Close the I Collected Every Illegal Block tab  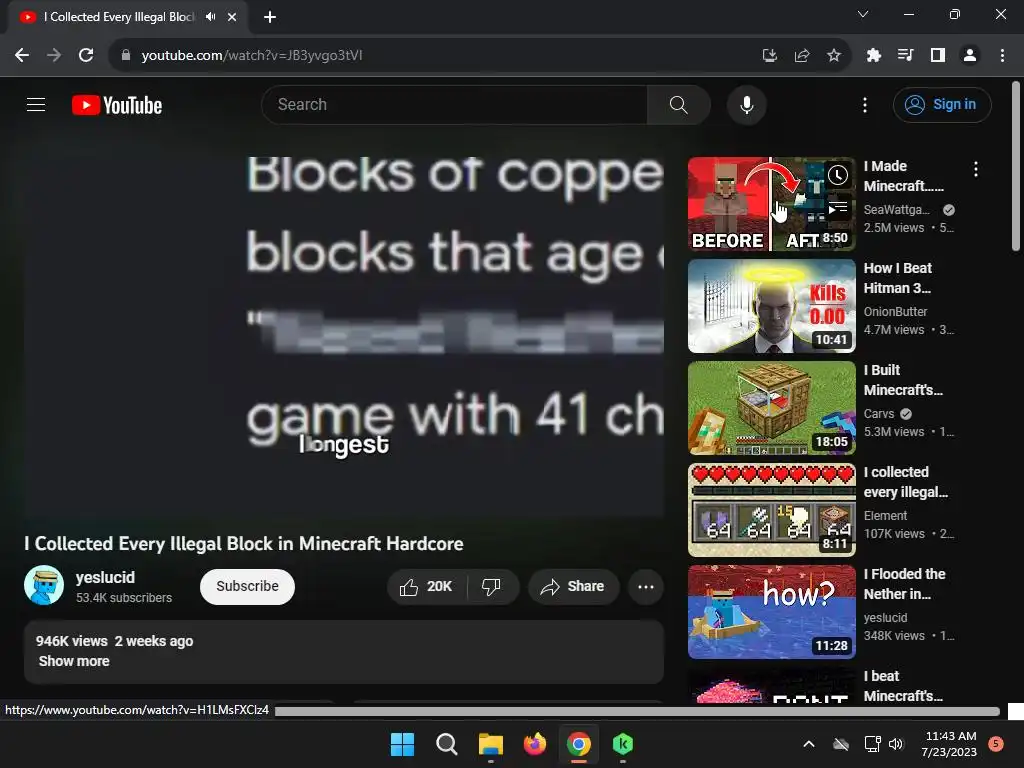point(232,17)
